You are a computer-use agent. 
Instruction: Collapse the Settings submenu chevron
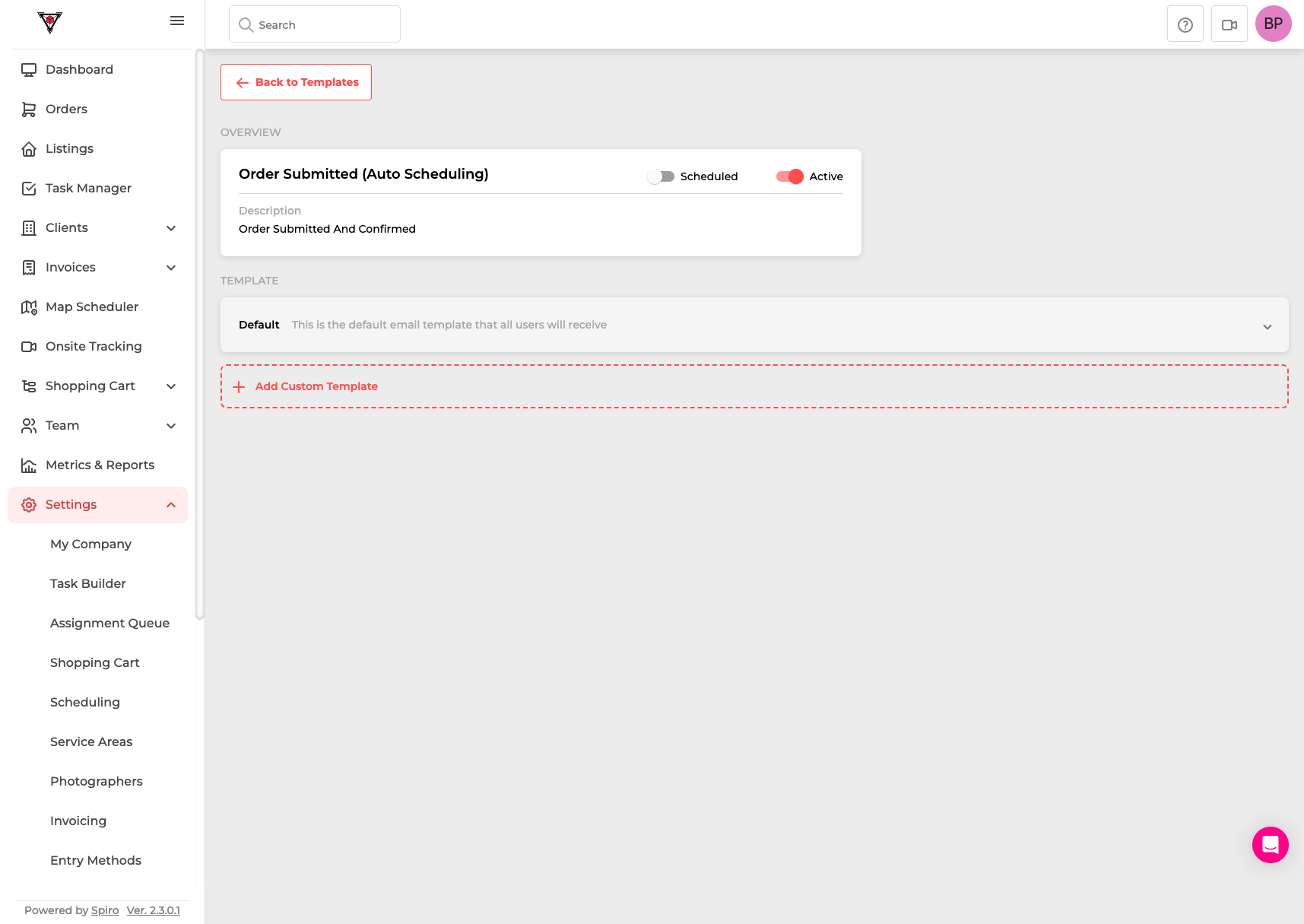point(171,505)
